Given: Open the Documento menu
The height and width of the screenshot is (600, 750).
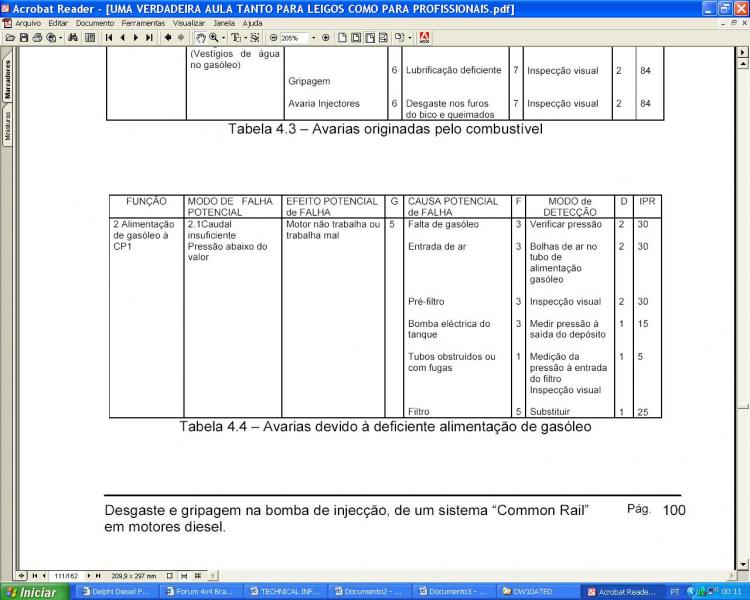Looking at the screenshot, I should pos(95,23).
